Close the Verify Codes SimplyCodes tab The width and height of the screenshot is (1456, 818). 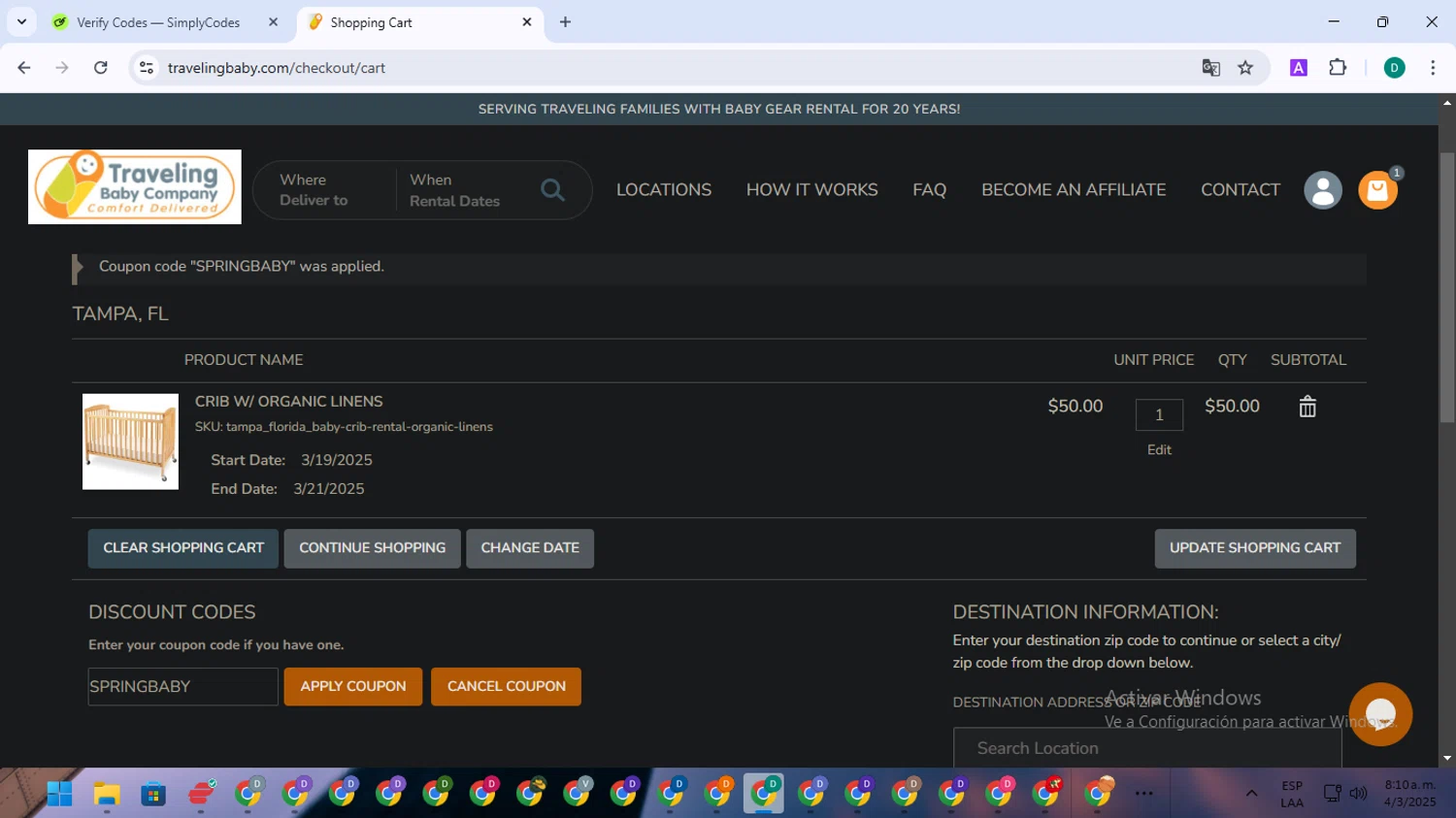tap(273, 21)
